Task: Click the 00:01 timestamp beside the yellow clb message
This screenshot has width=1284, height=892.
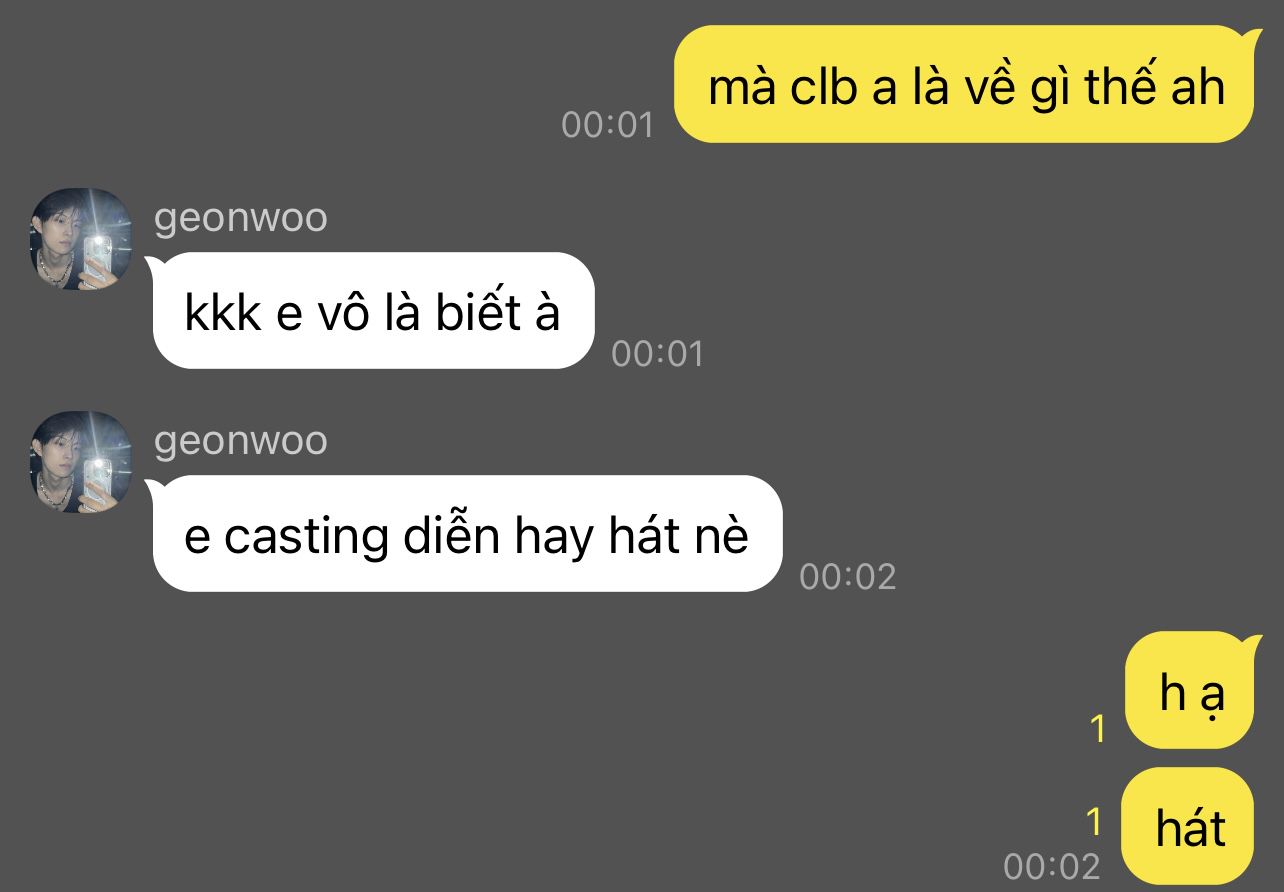Action: tap(607, 125)
